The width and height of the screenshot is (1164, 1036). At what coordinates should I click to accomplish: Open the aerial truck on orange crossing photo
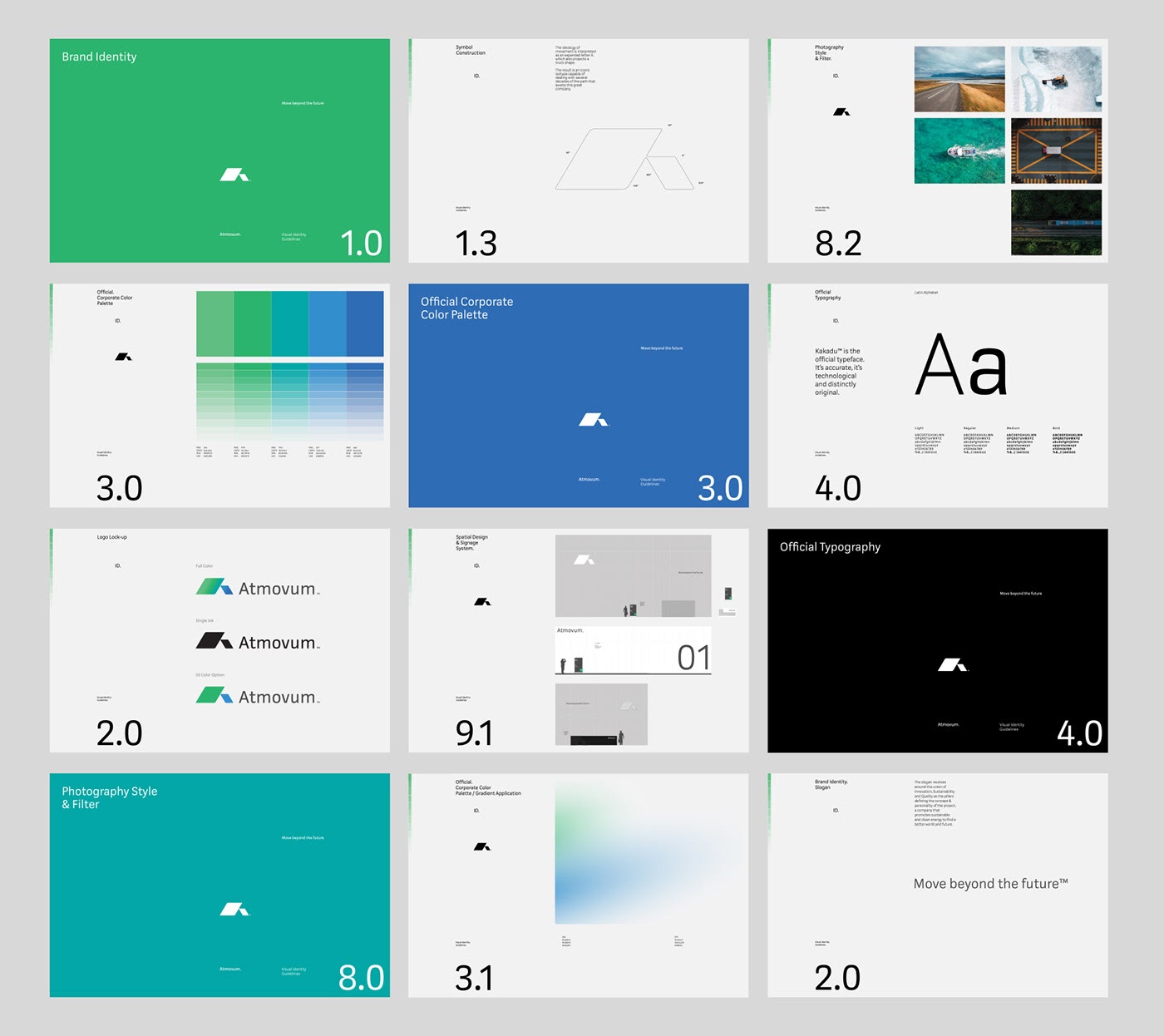tap(1056, 150)
